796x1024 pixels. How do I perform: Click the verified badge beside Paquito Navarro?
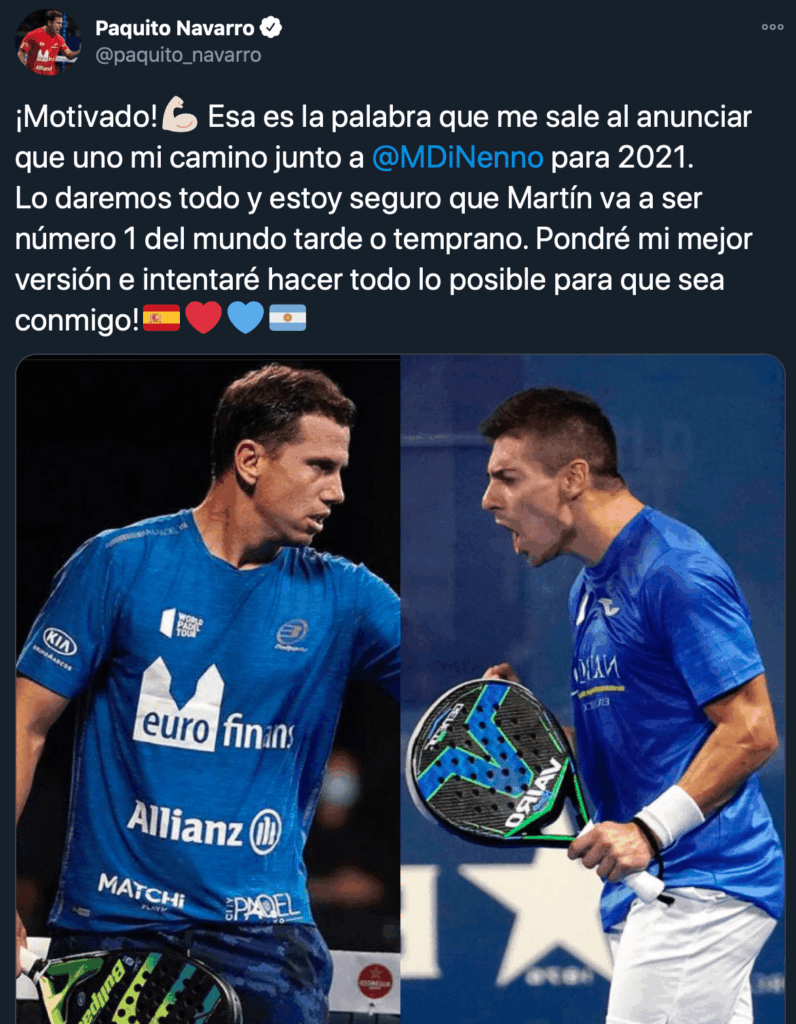tap(270, 27)
